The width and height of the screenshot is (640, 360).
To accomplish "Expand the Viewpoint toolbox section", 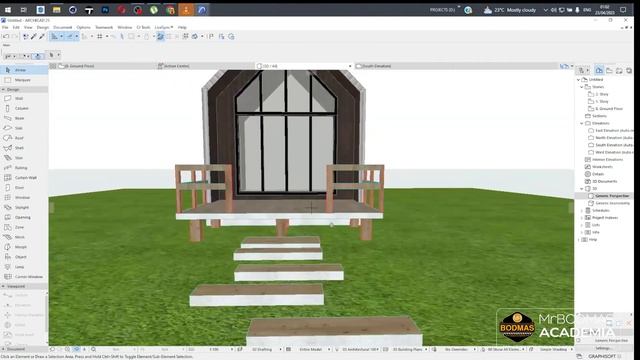I will [4, 286].
